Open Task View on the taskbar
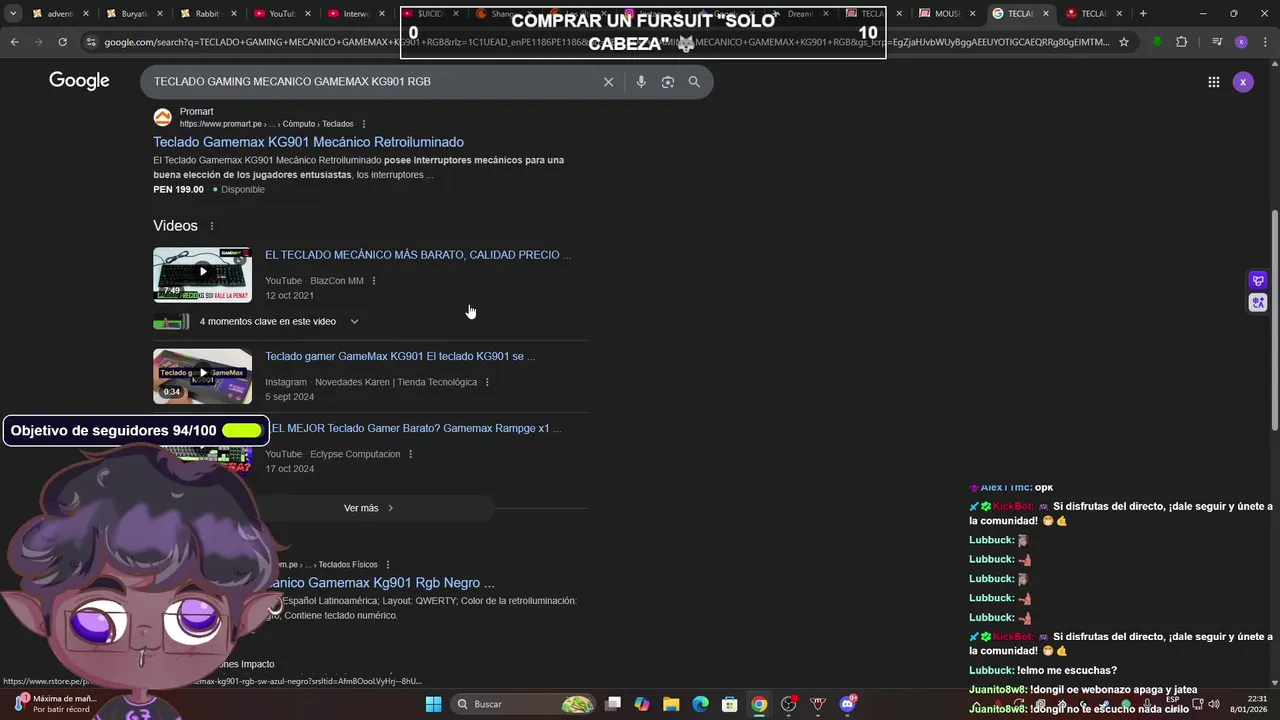Viewport: 1280px width, 720px height. click(613, 704)
